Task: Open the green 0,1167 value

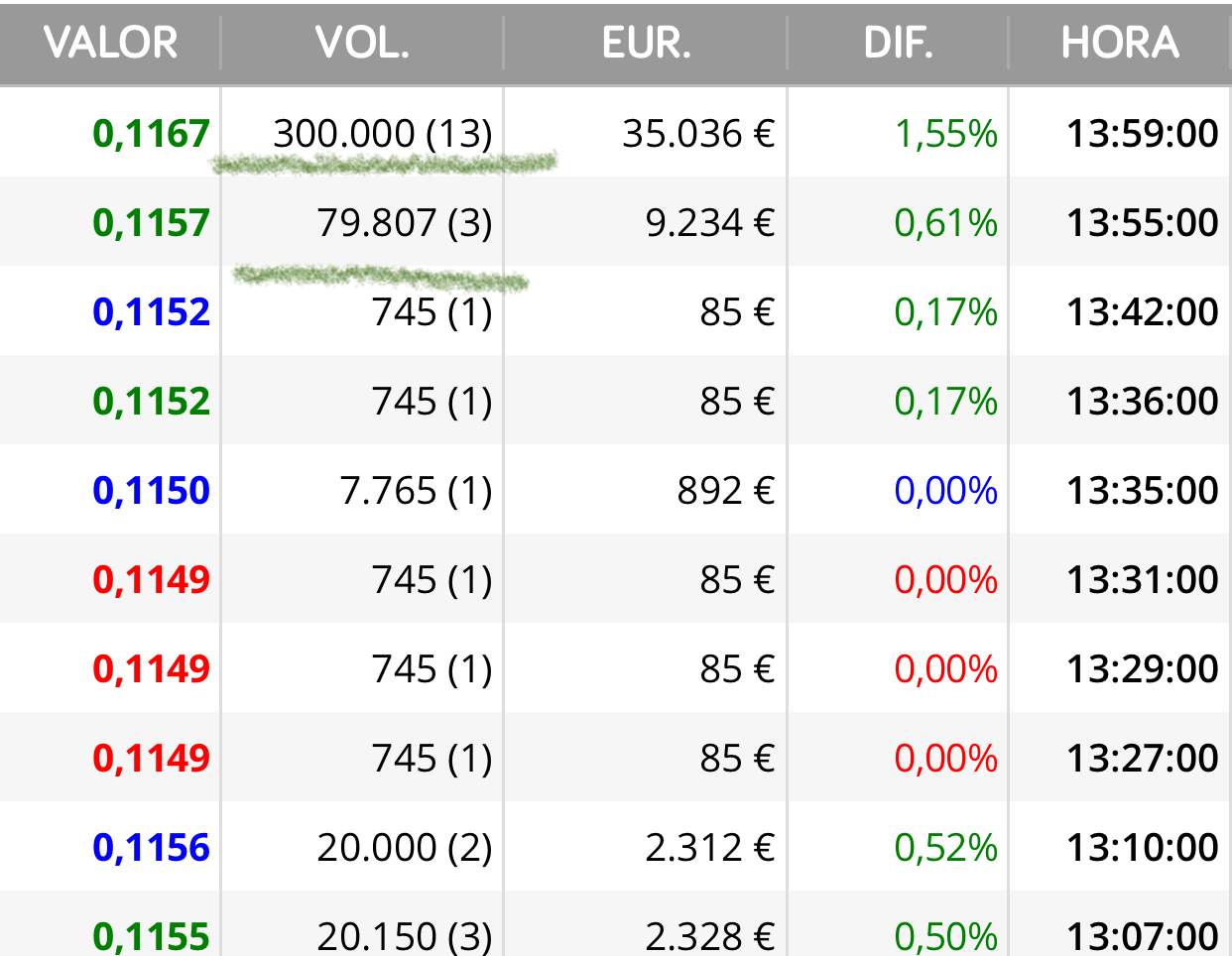Action: (x=152, y=134)
